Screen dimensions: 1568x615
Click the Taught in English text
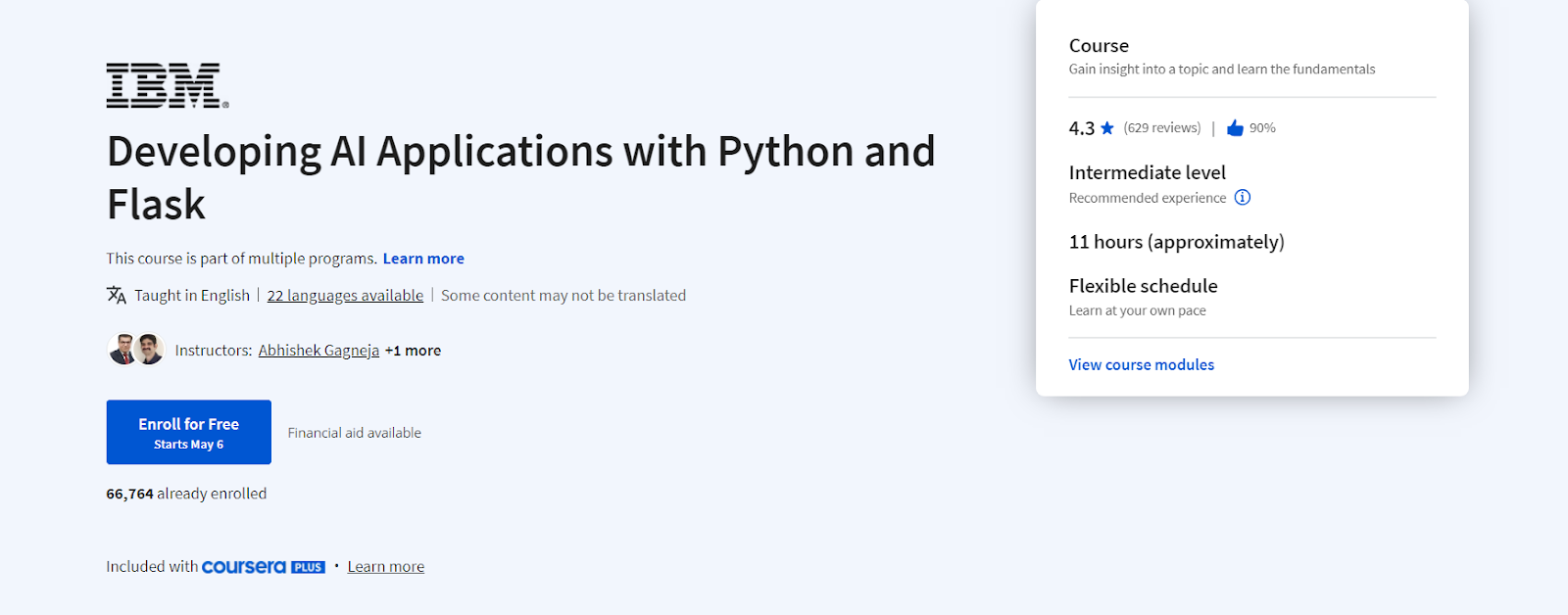[x=192, y=296]
